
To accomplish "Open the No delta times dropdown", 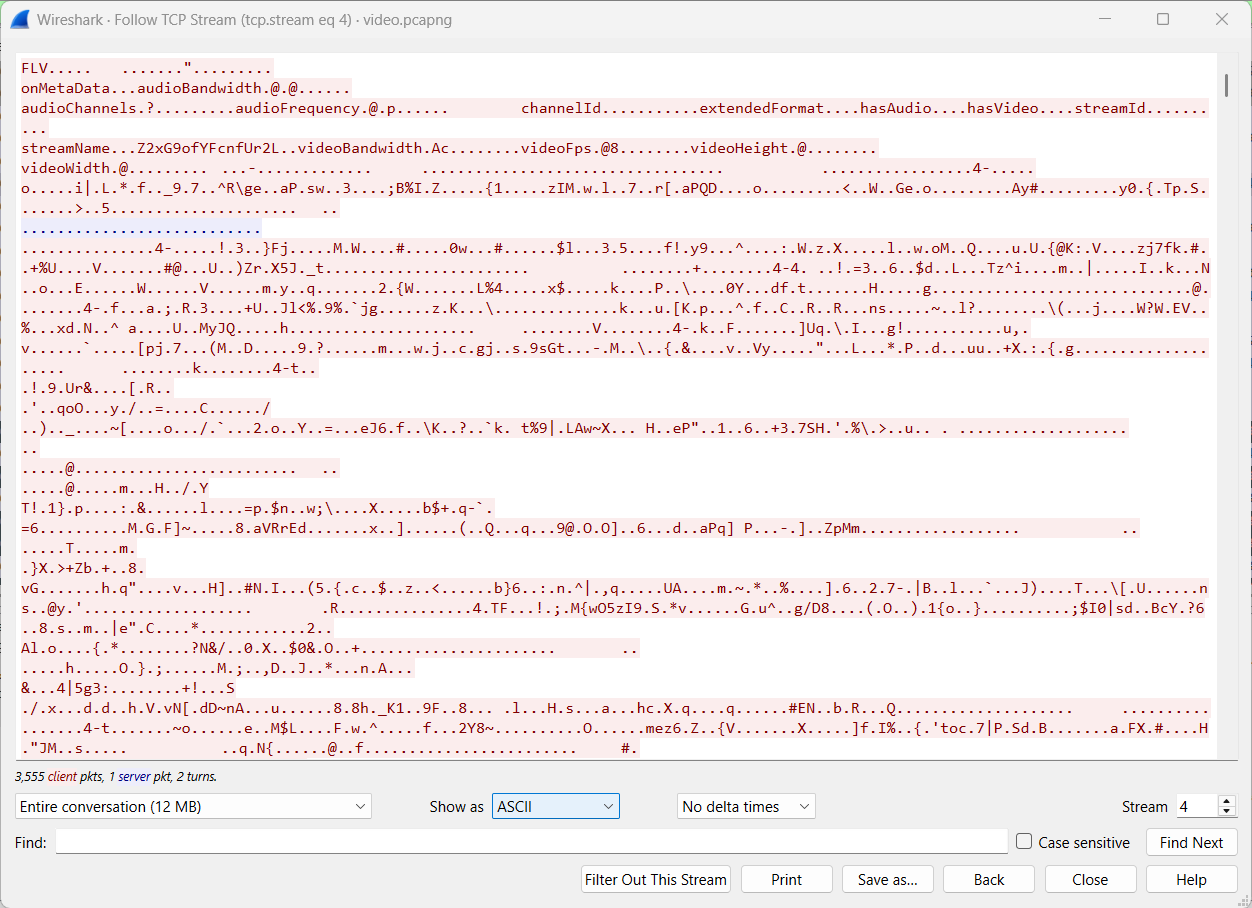I will [746, 806].
